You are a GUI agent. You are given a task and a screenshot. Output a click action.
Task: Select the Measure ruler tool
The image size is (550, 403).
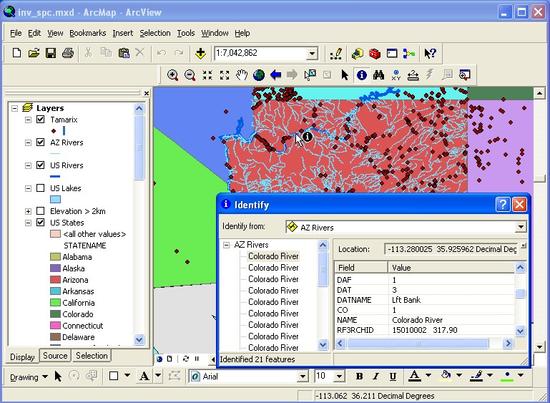(x=413, y=75)
